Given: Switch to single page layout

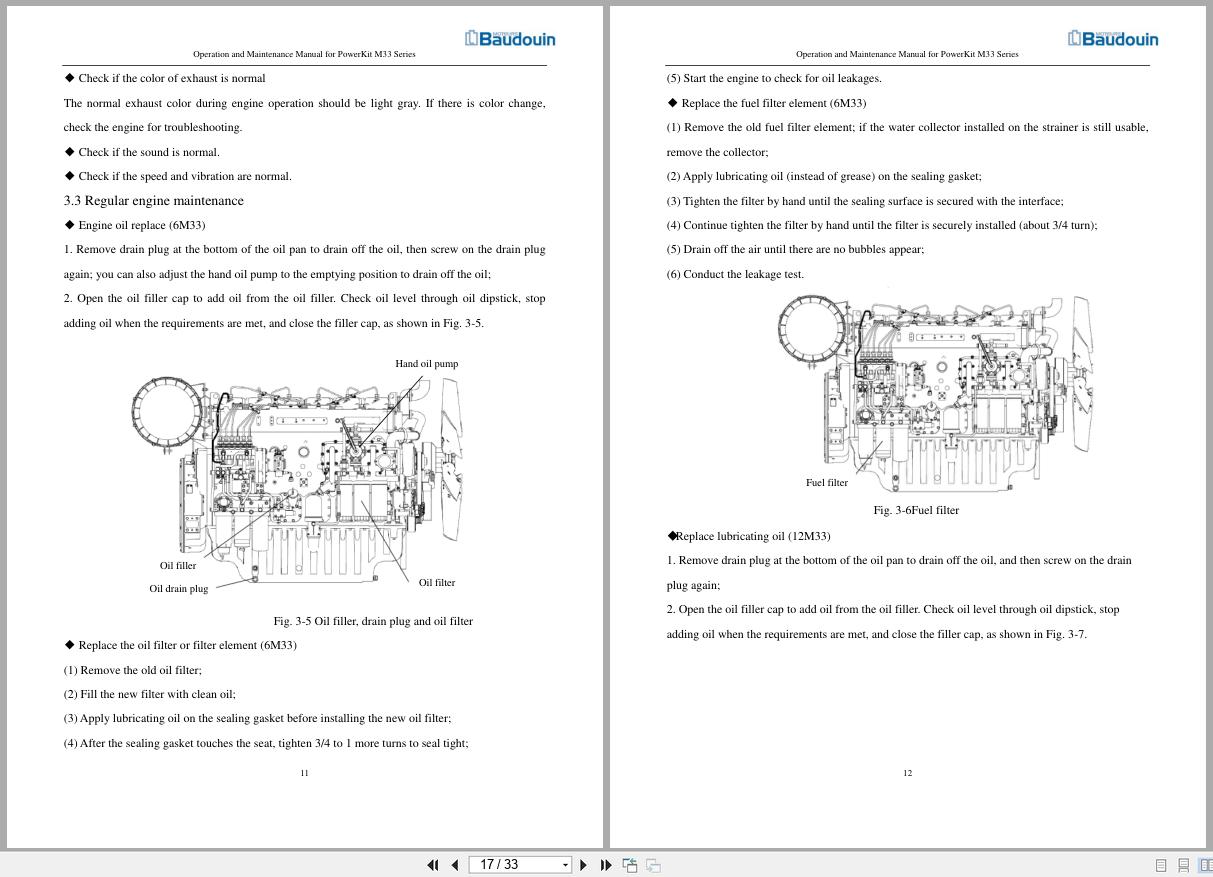Looking at the screenshot, I should click(1161, 866).
